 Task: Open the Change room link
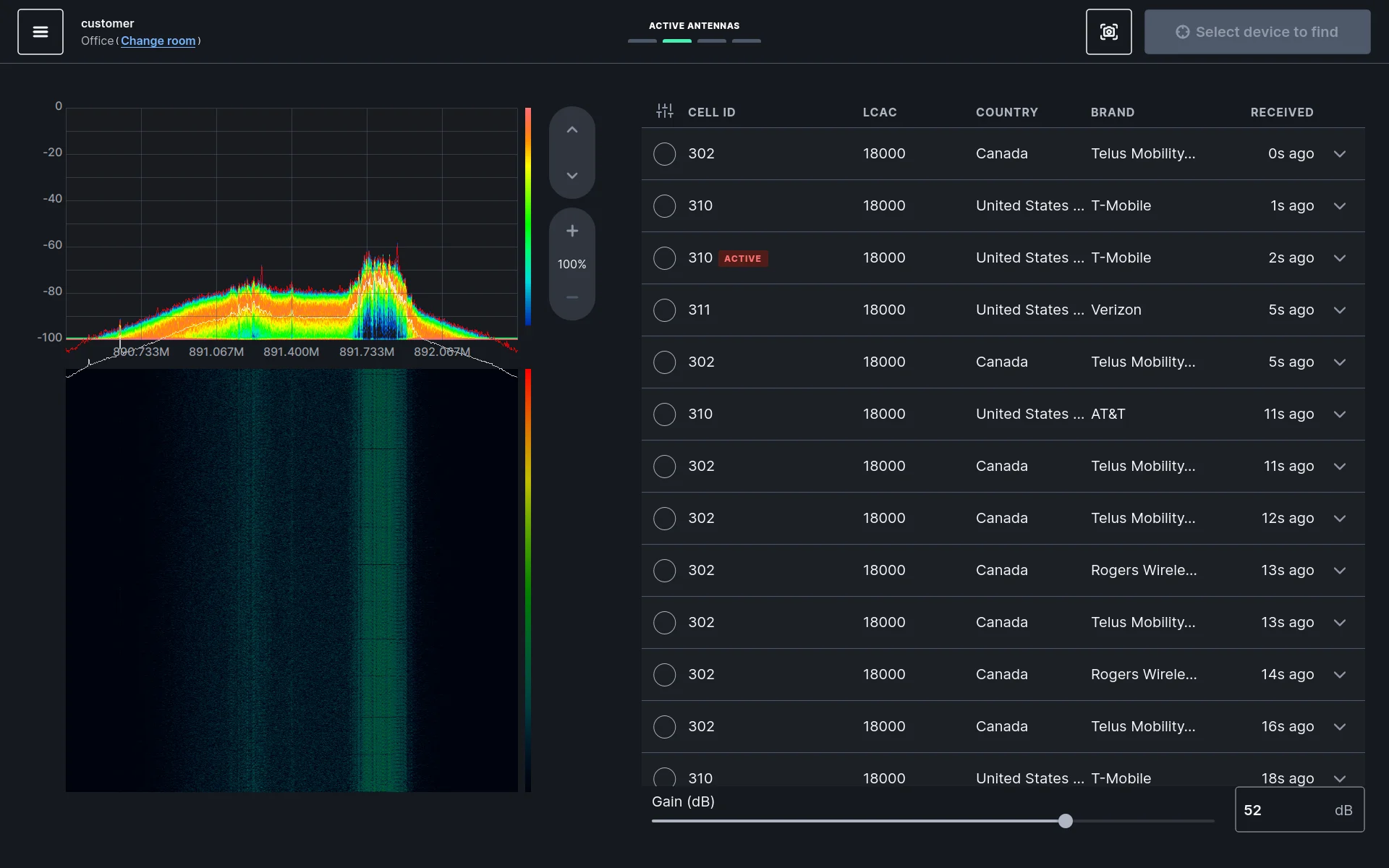(158, 41)
